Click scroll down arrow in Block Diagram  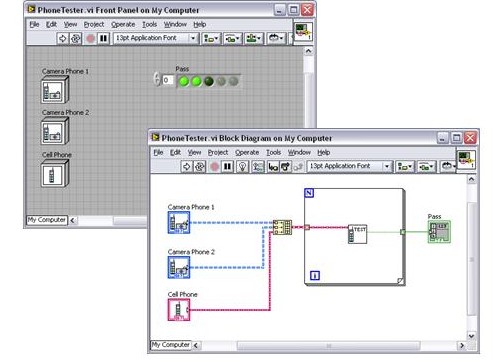tap(471, 336)
